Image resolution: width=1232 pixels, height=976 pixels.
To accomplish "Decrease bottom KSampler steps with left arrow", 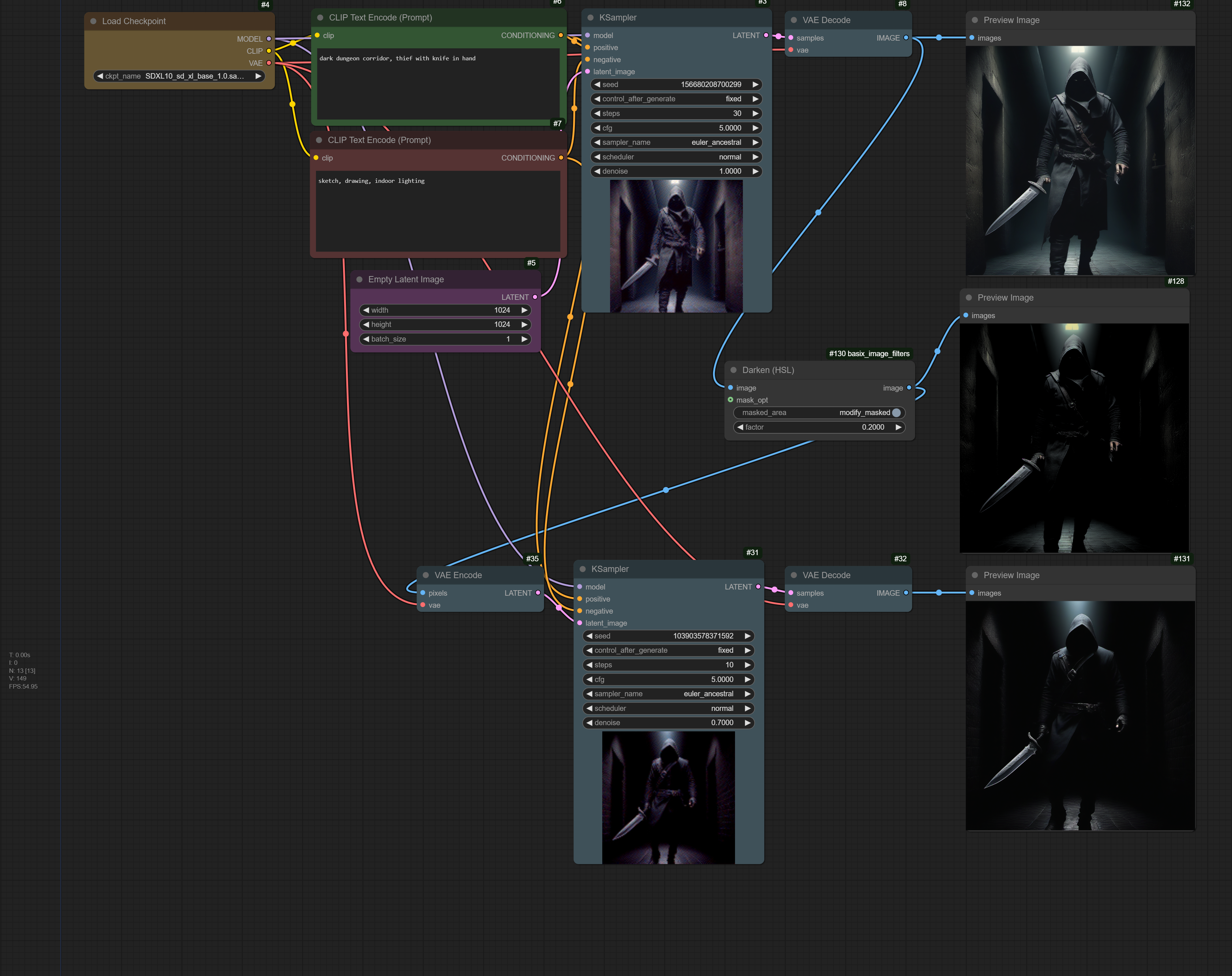I will 589,665.
